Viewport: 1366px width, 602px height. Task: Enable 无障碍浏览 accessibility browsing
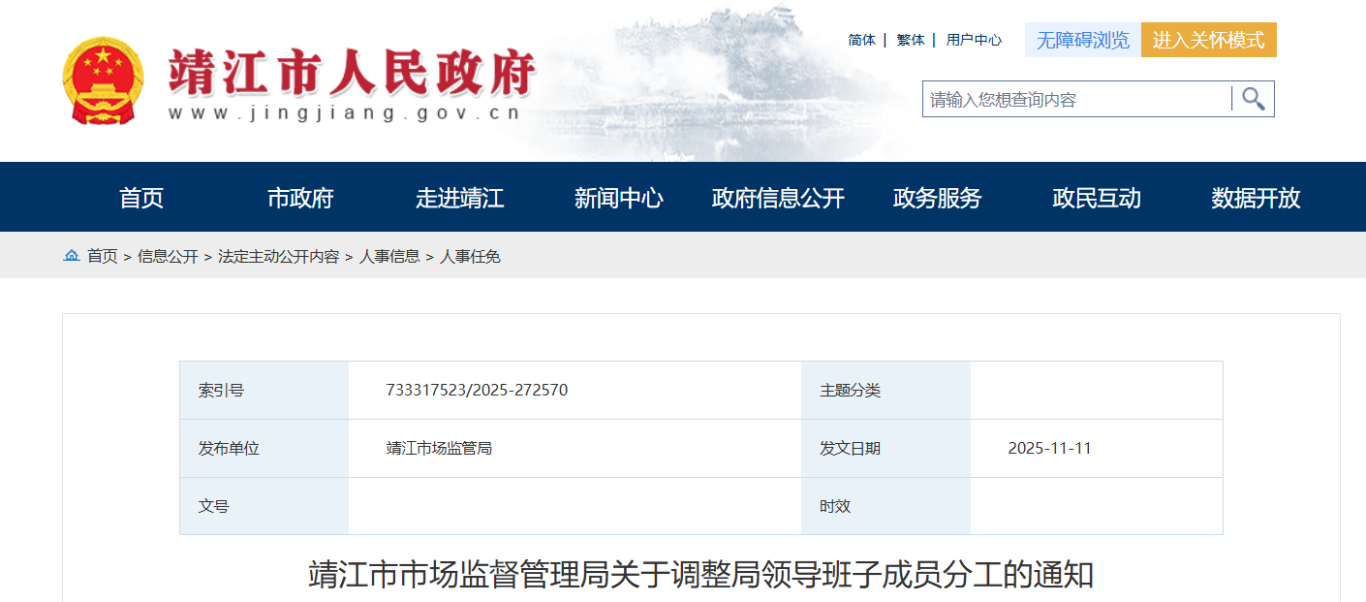click(x=1082, y=40)
